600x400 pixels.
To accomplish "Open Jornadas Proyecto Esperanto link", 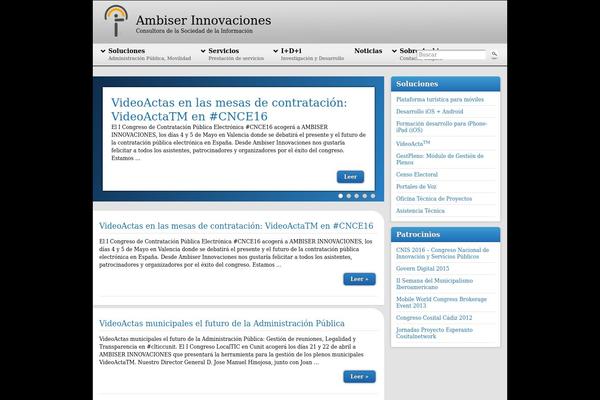I will [434, 333].
